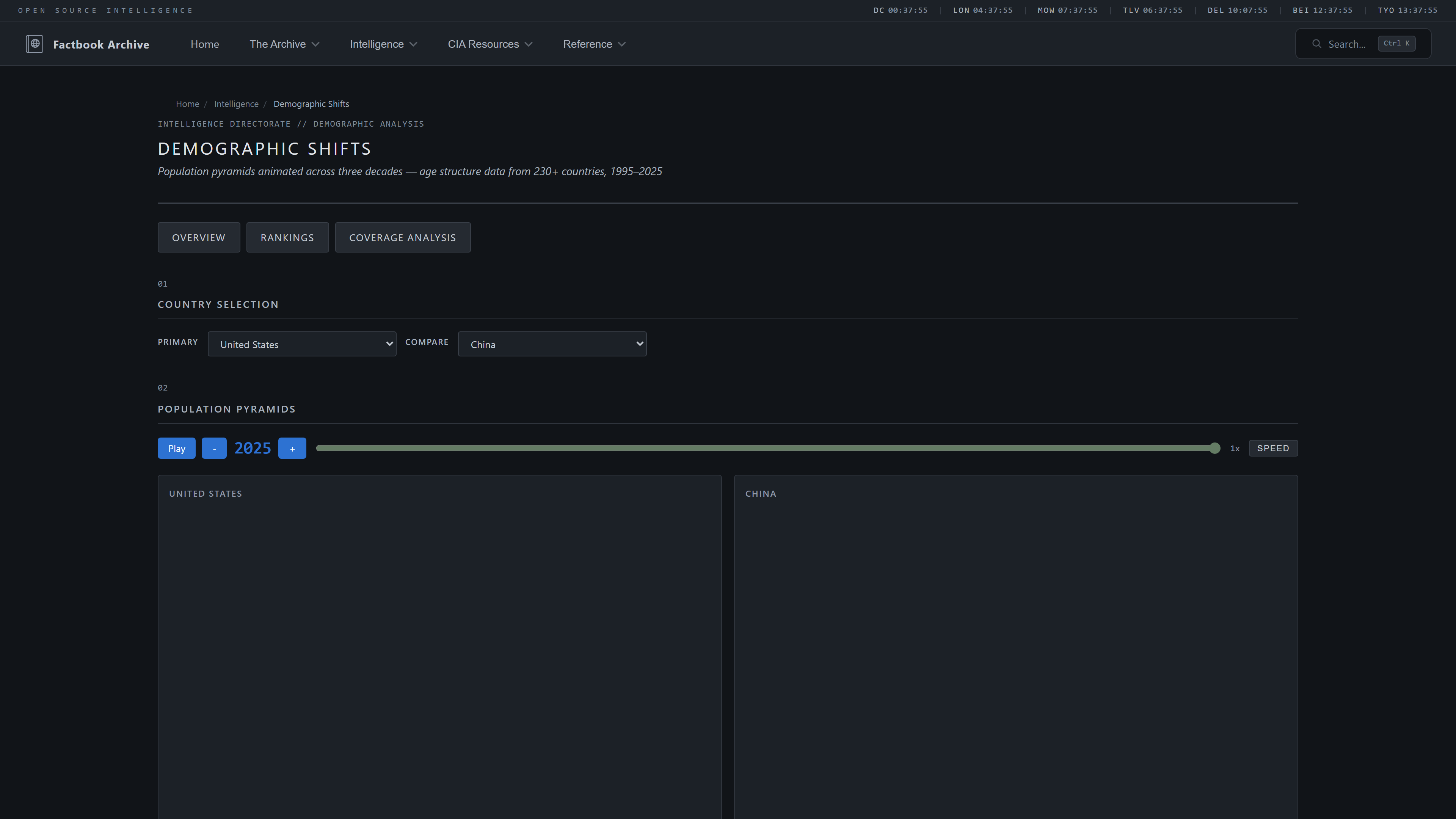
Task: Expand the Intelligence navigation menu
Action: pyautogui.click(x=383, y=44)
